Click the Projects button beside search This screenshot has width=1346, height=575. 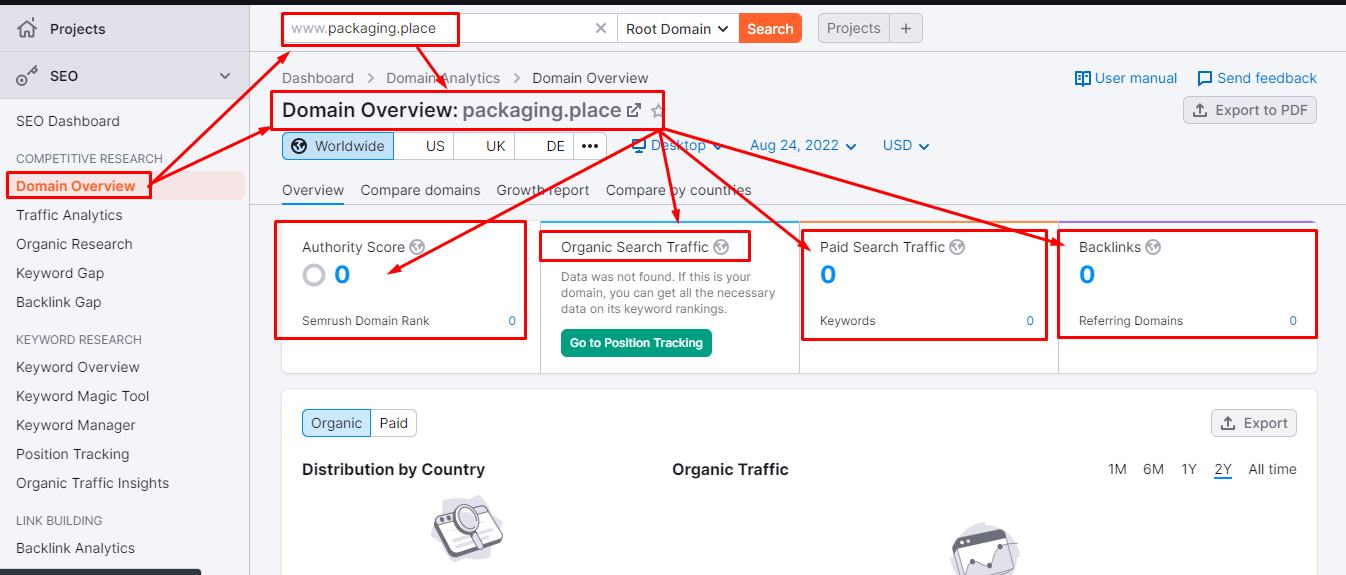click(x=854, y=28)
